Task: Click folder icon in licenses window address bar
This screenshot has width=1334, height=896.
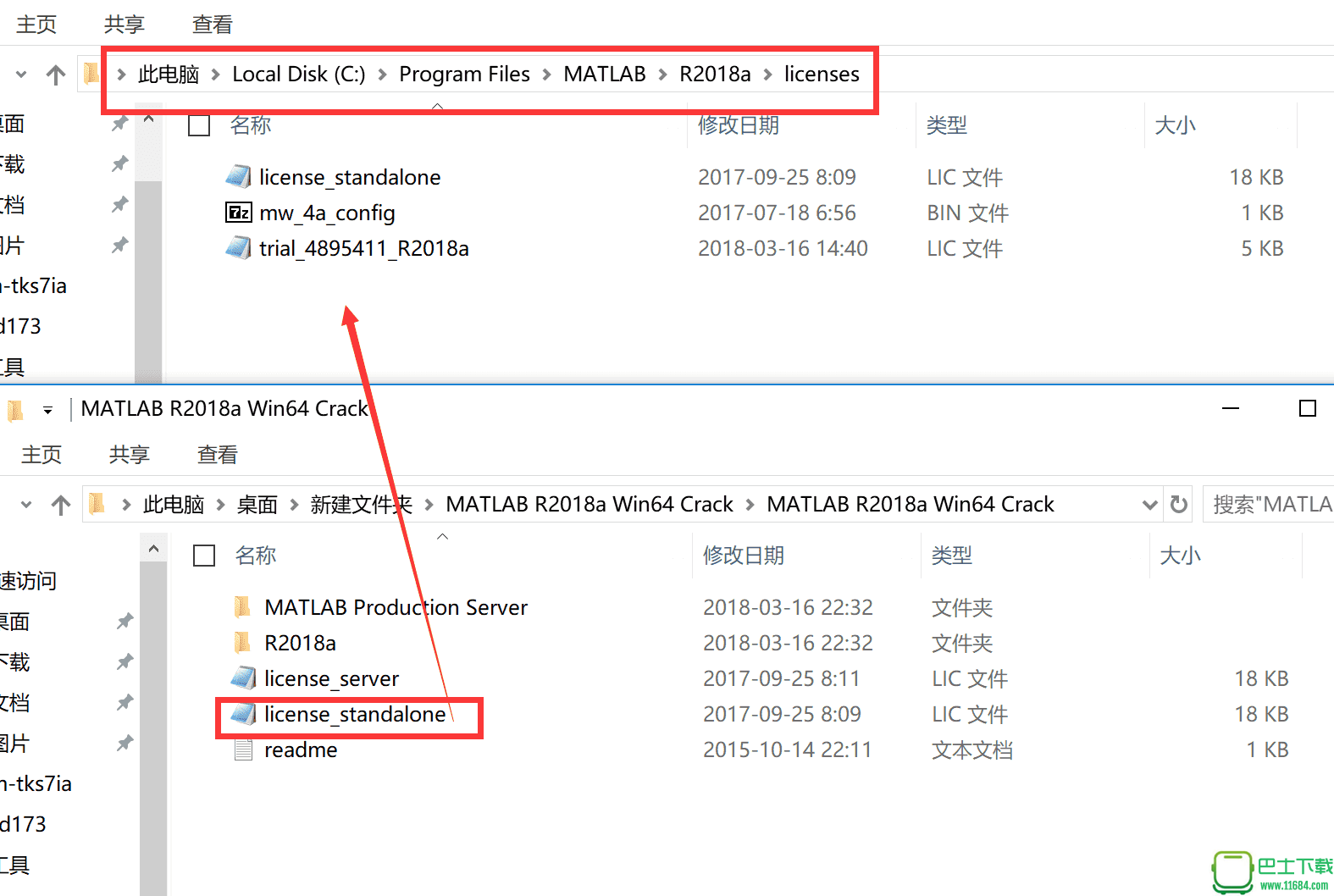Action: coord(91,74)
